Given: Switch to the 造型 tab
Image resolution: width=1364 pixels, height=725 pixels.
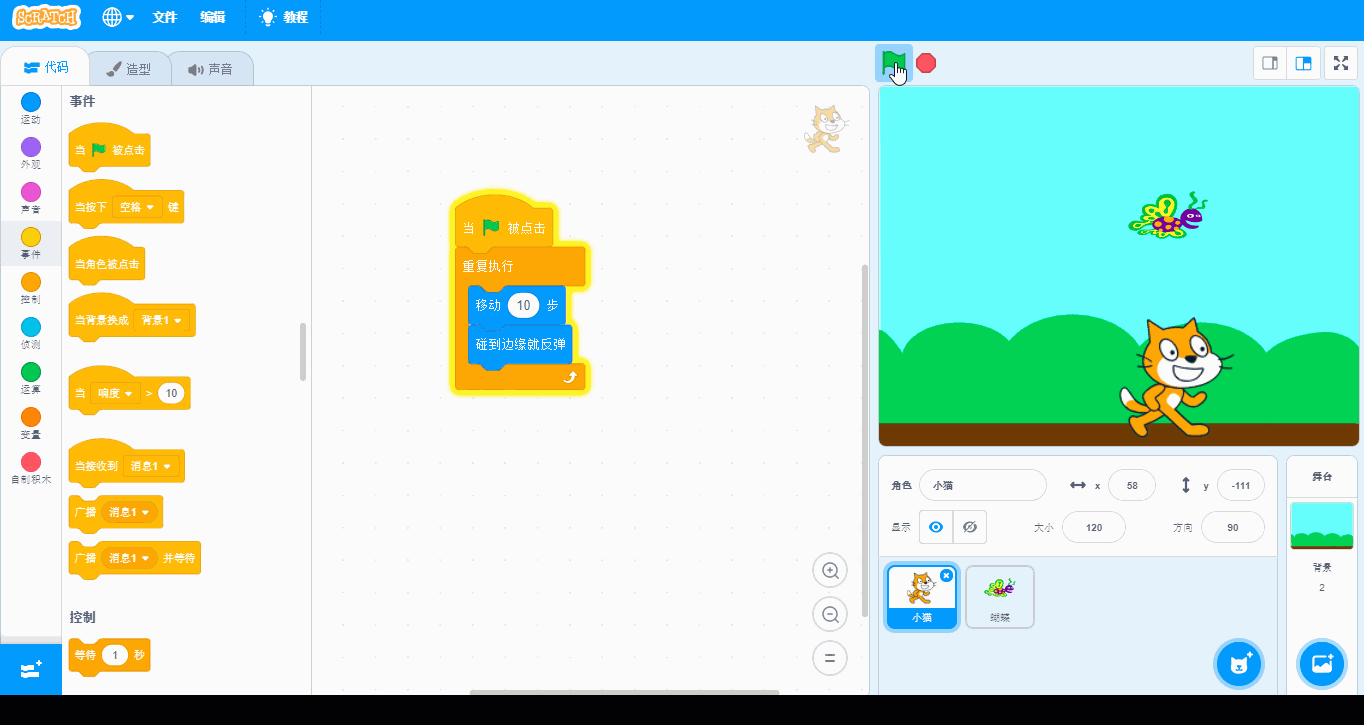Looking at the screenshot, I should pyautogui.click(x=129, y=69).
